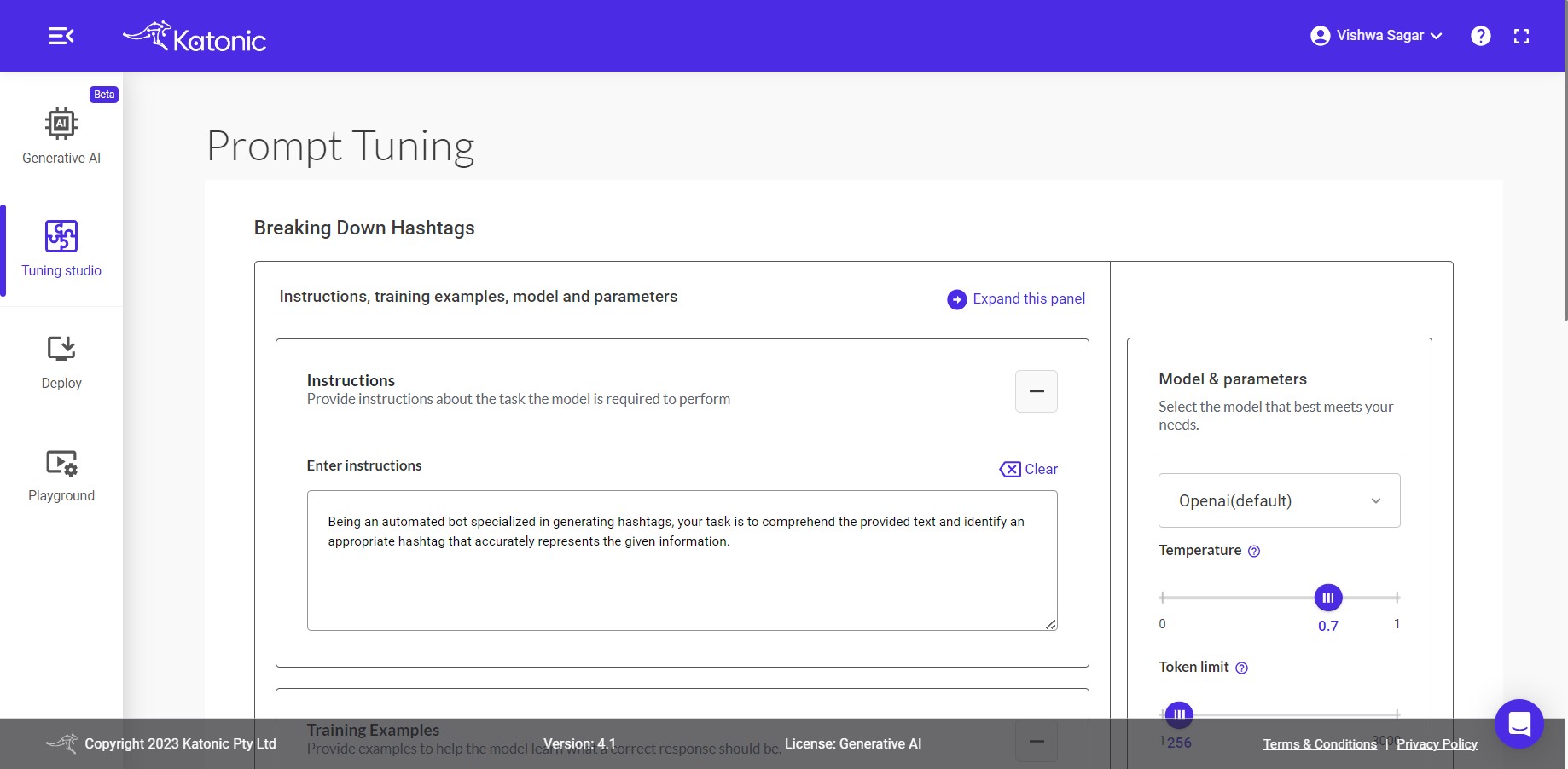Open the Privacy Policy link

click(x=1437, y=744)
